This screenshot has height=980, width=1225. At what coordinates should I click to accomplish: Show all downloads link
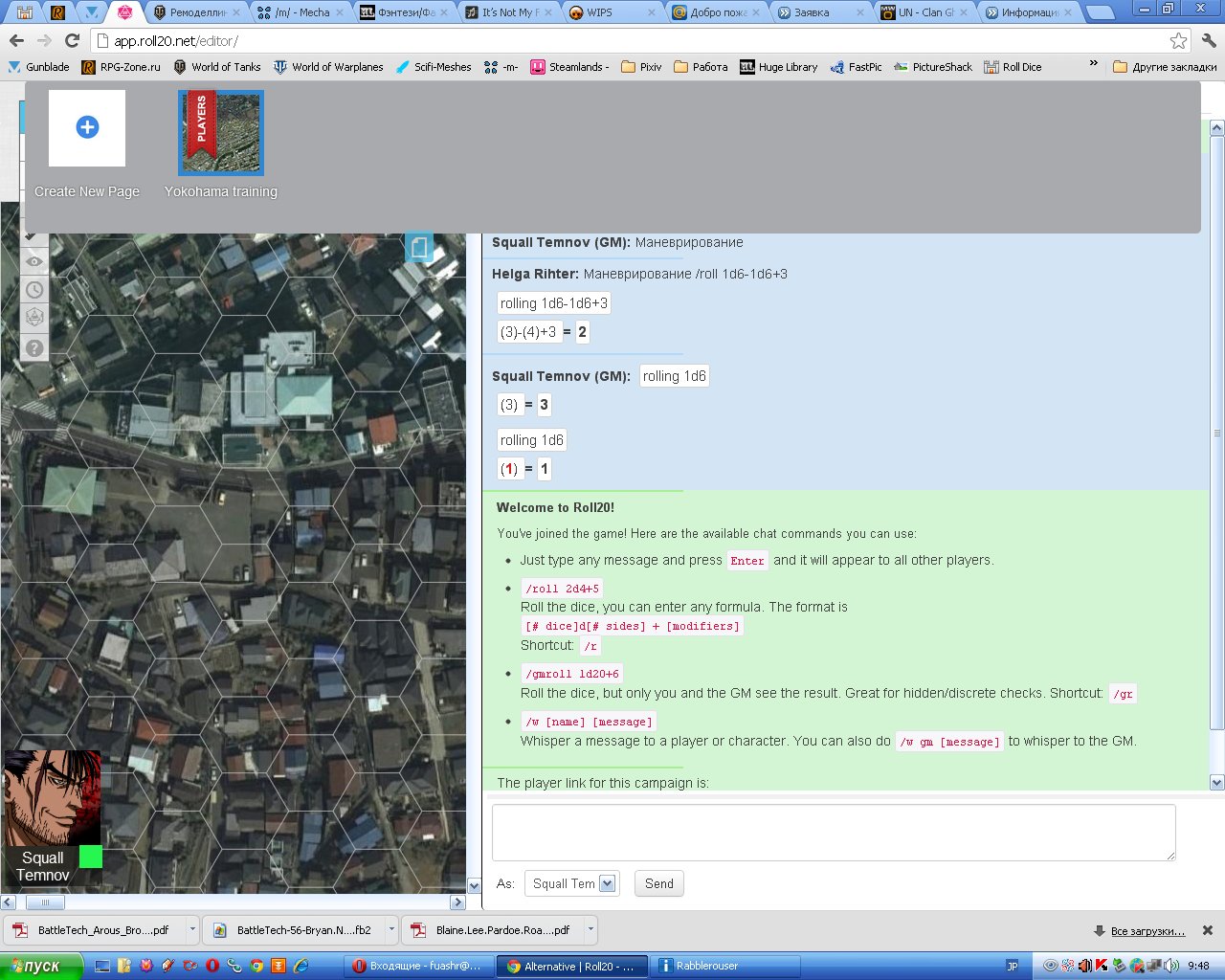[1147, 931]
